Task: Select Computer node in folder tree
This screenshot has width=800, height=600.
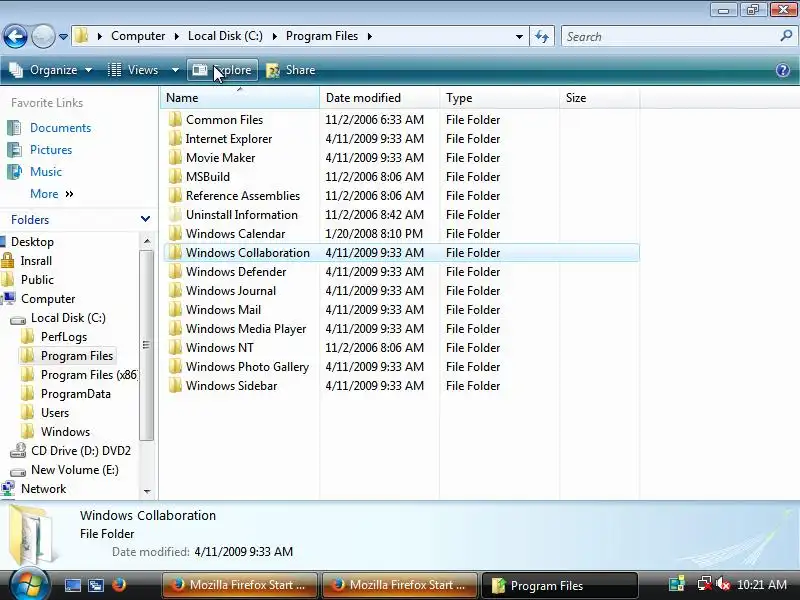Action: pos(48,298)
